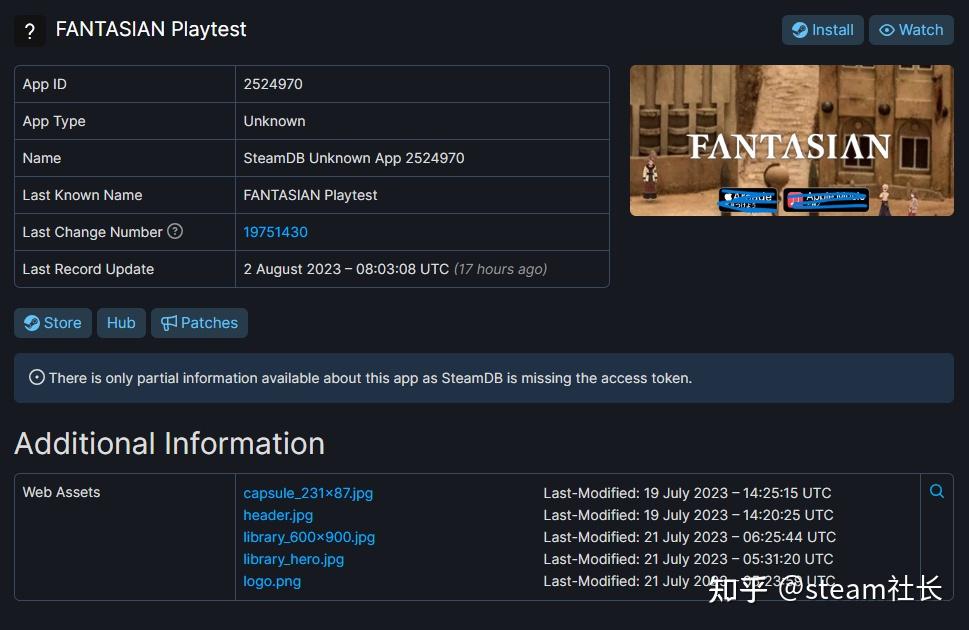Open change number 19751430
This screenshot has height=630, width=969.
tap(275, 231)
